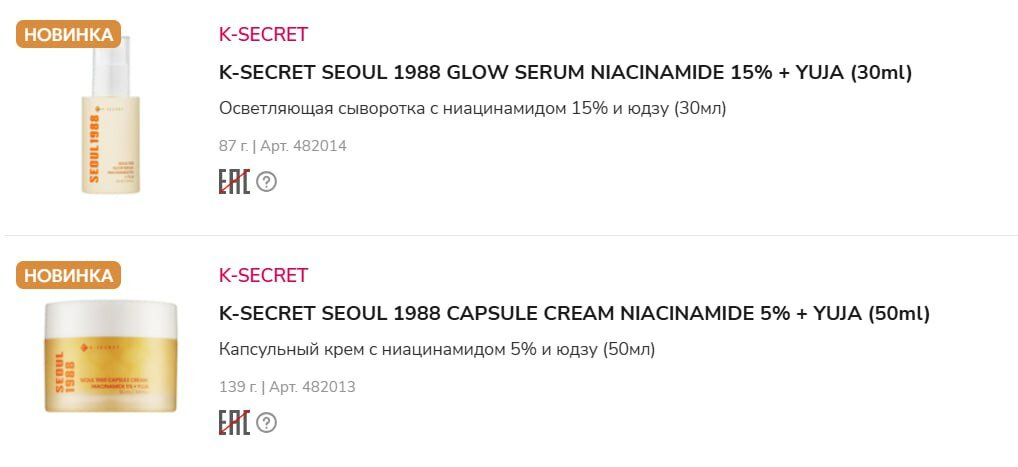Open the K-SECRET brand link above Glow Serum

click(263, 35)
